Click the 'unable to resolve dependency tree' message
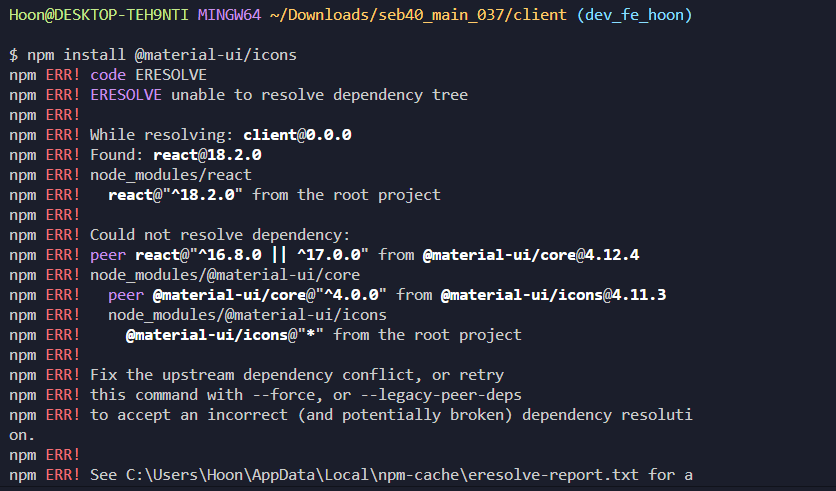The width and height of the screenshot is (836, 491). pyautogui.click(x=319, y=95)
